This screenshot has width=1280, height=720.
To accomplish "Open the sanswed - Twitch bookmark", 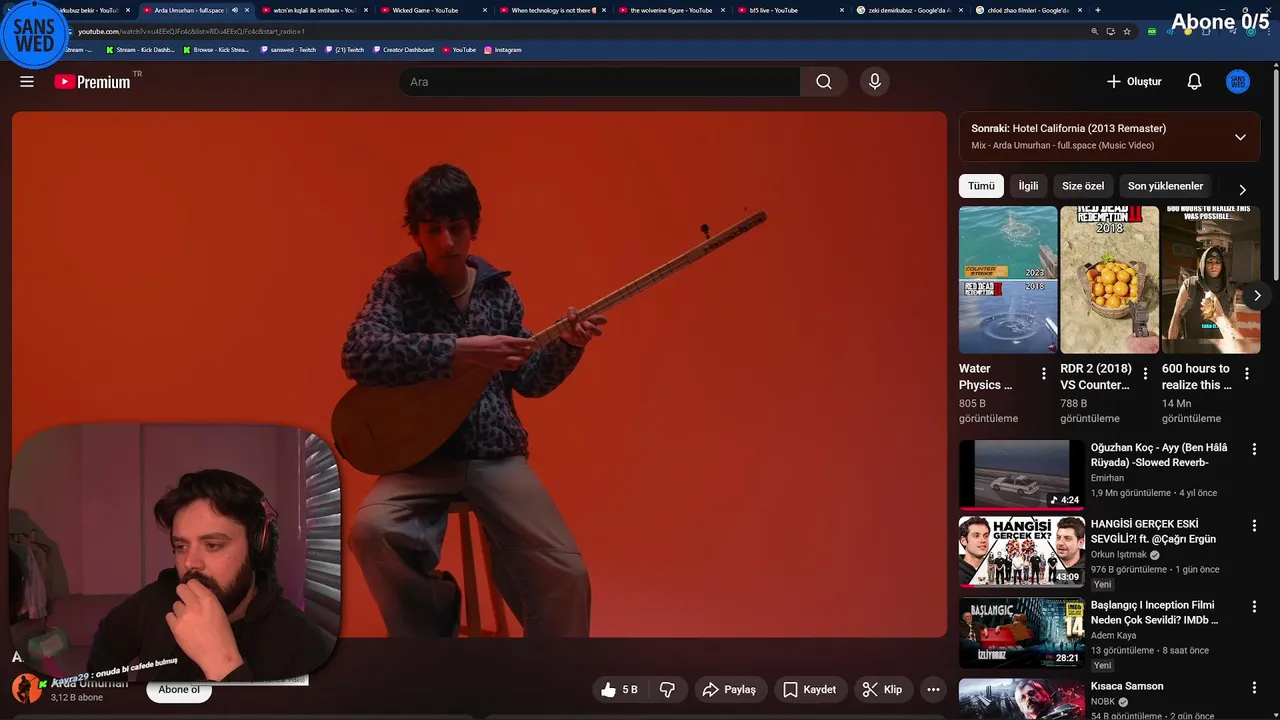I will (288, 49).
